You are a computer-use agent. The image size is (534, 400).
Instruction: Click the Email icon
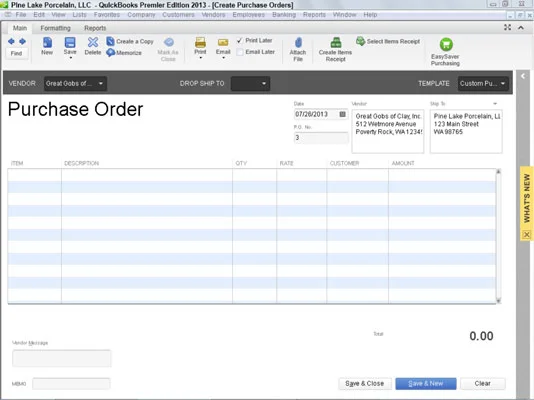click(223, 43)
